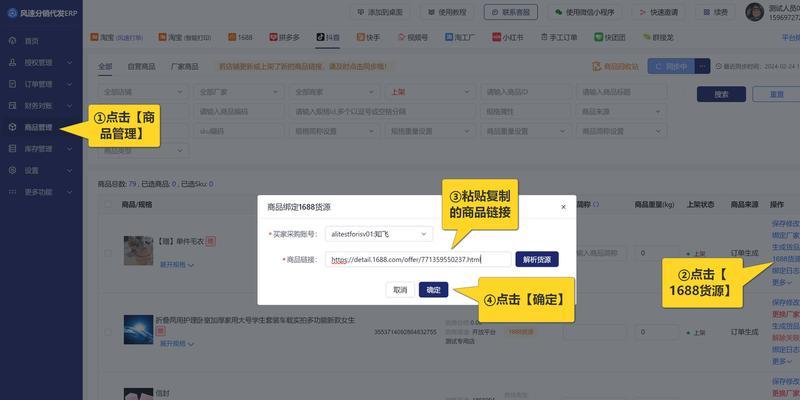This screenshot has height=400, width=800.
Task: Switch to 自营商品 tab
Action: (141, 66)
